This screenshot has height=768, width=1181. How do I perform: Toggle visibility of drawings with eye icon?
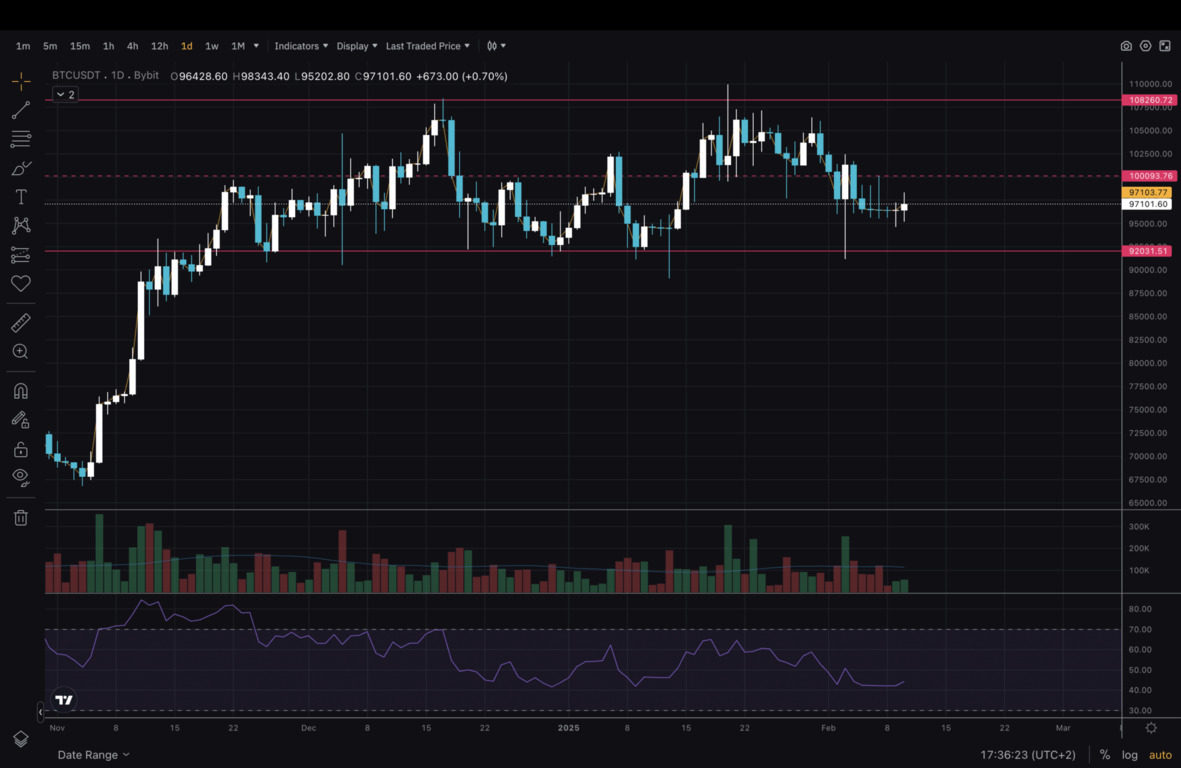pyautogui.click(x=20, y=477)
